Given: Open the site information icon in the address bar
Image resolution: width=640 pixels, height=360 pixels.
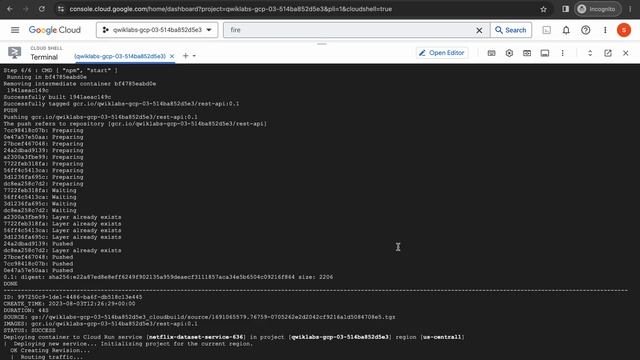Looking at the screenshot, I should tap(61, 9).
